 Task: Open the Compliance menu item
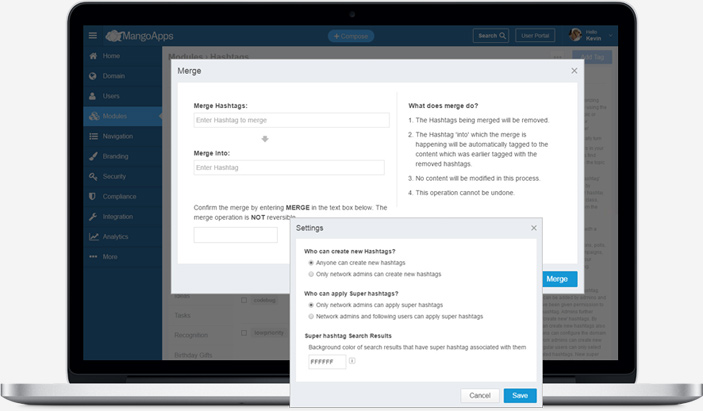122,196
